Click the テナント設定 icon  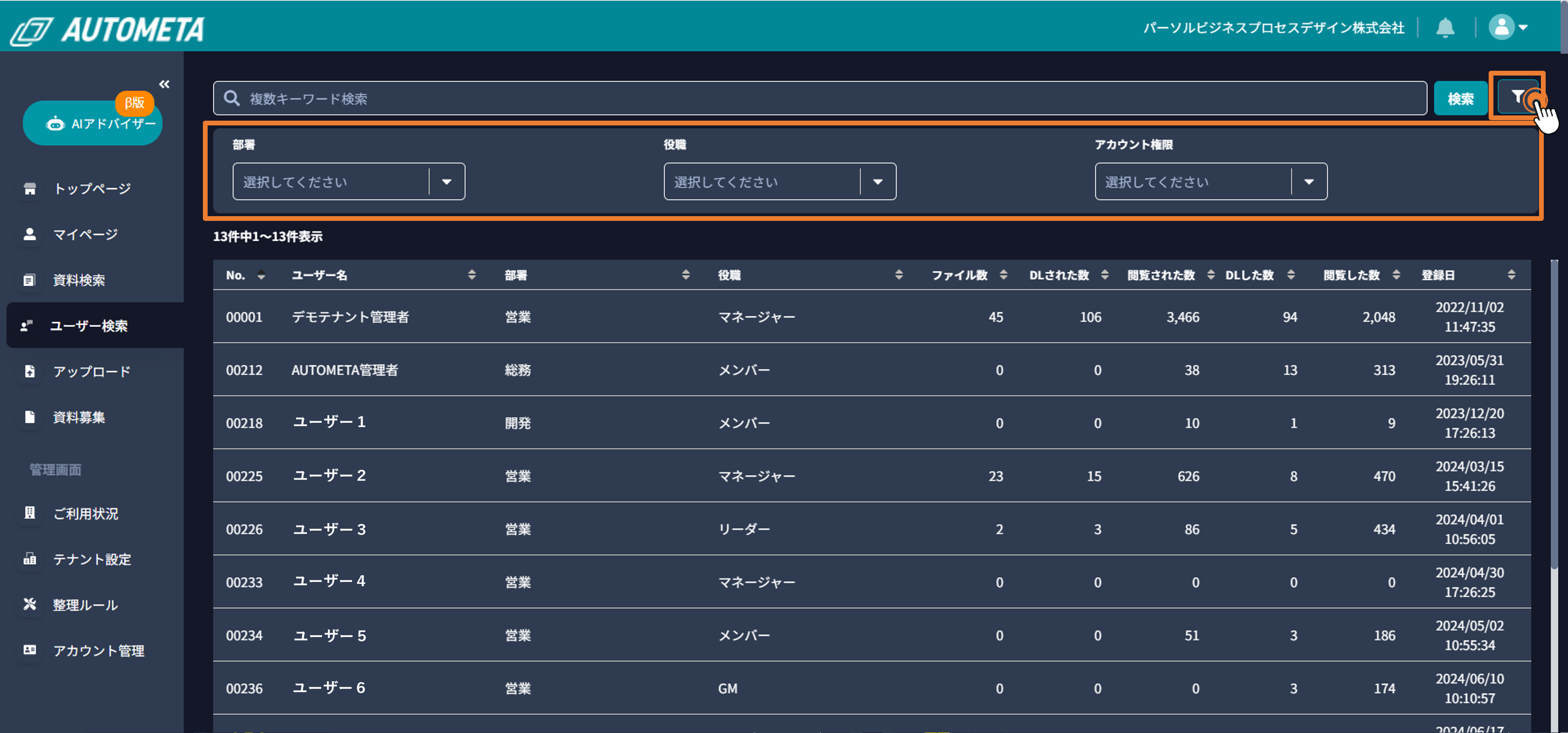point(30,559)
